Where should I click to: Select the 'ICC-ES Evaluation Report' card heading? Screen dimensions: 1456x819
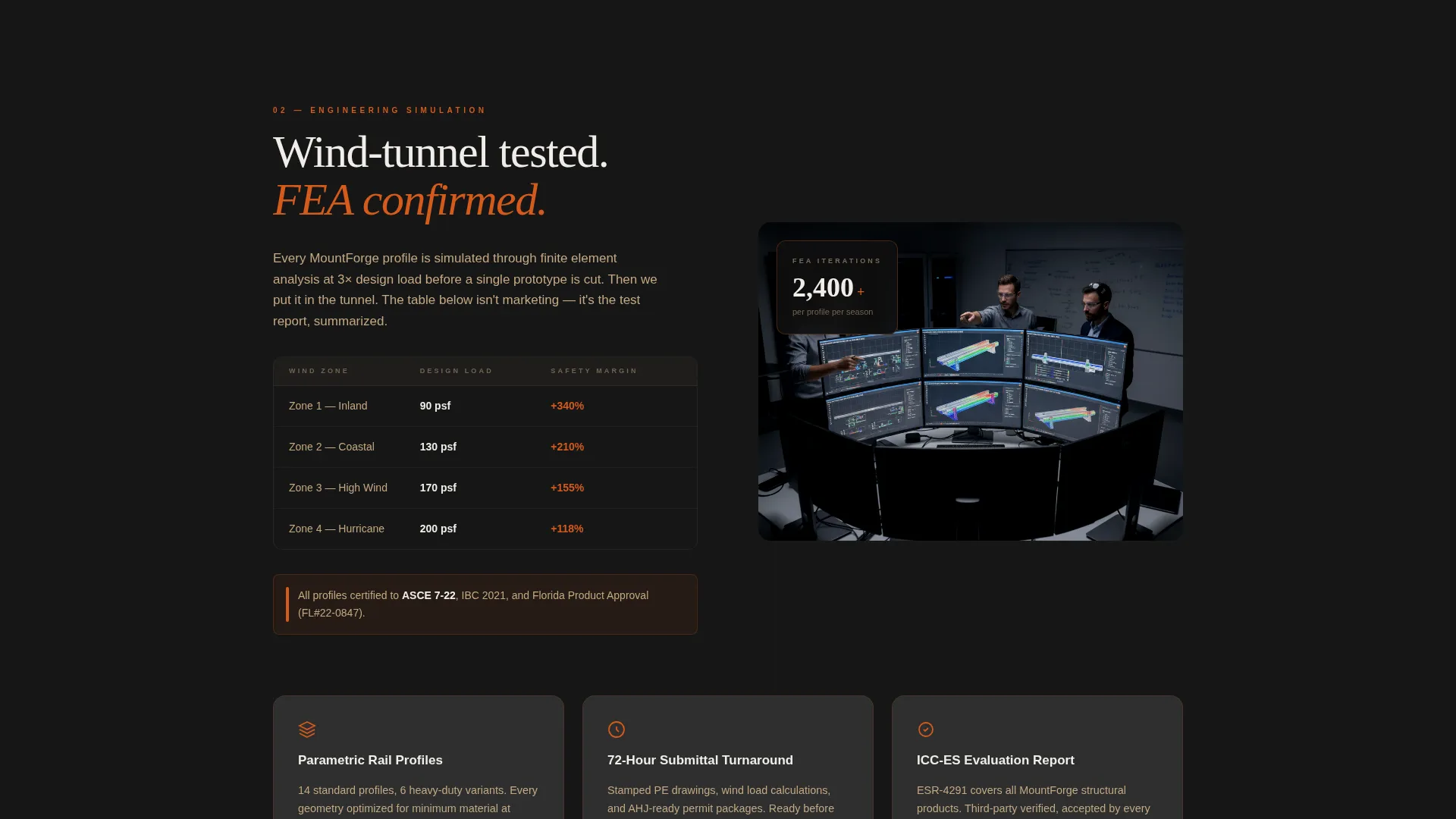coord(995,760)
